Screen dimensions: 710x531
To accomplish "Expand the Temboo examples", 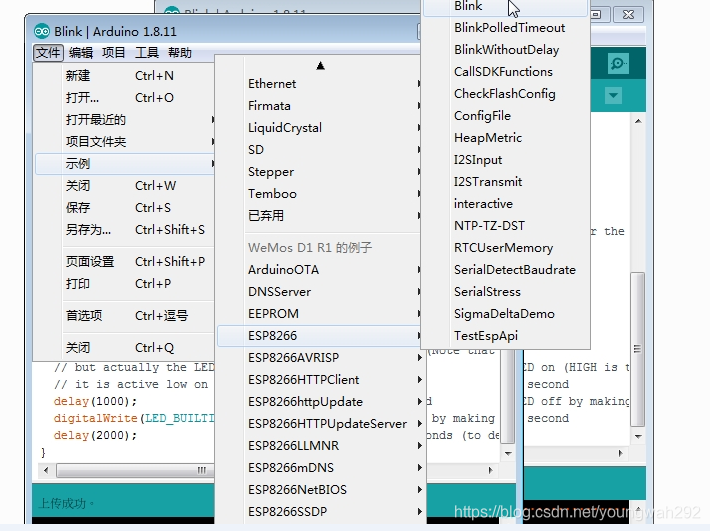I will (x=319, y=194).
